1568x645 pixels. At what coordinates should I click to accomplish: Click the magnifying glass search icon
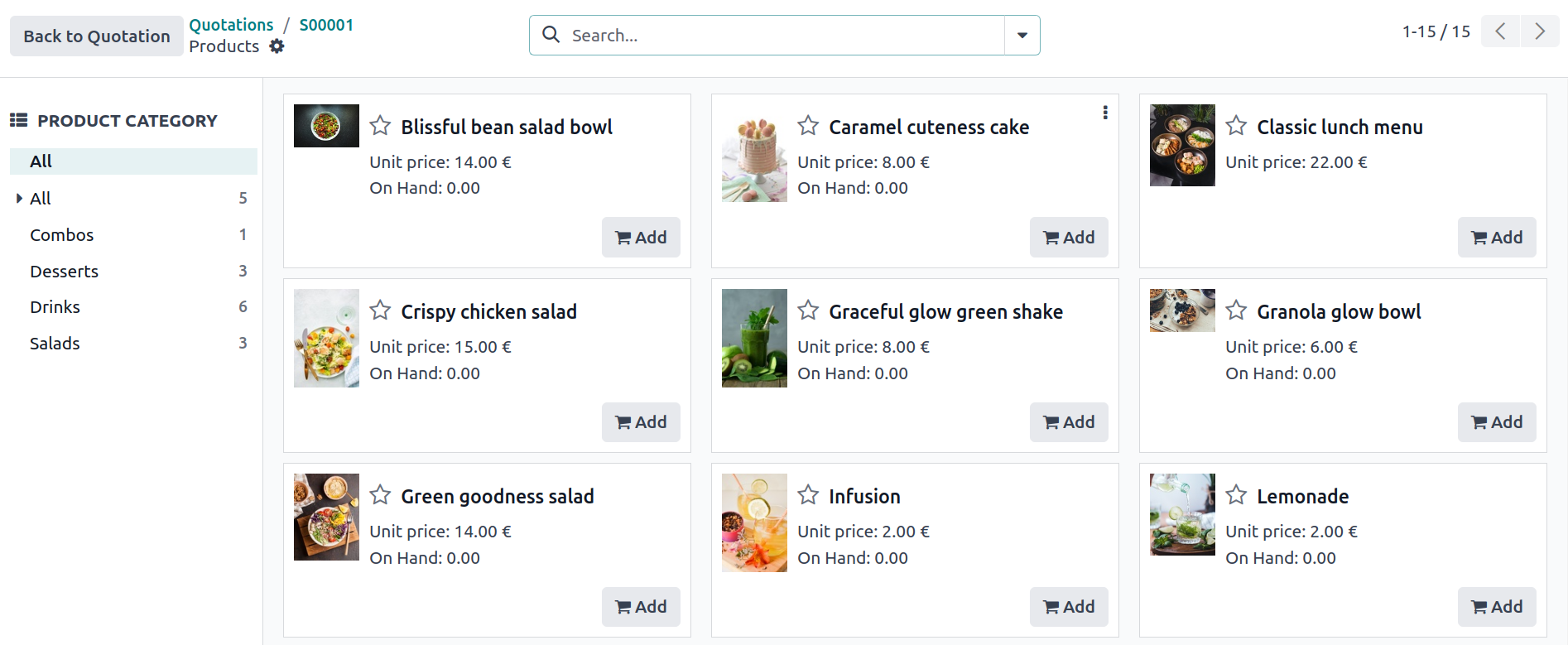point(551,35)
